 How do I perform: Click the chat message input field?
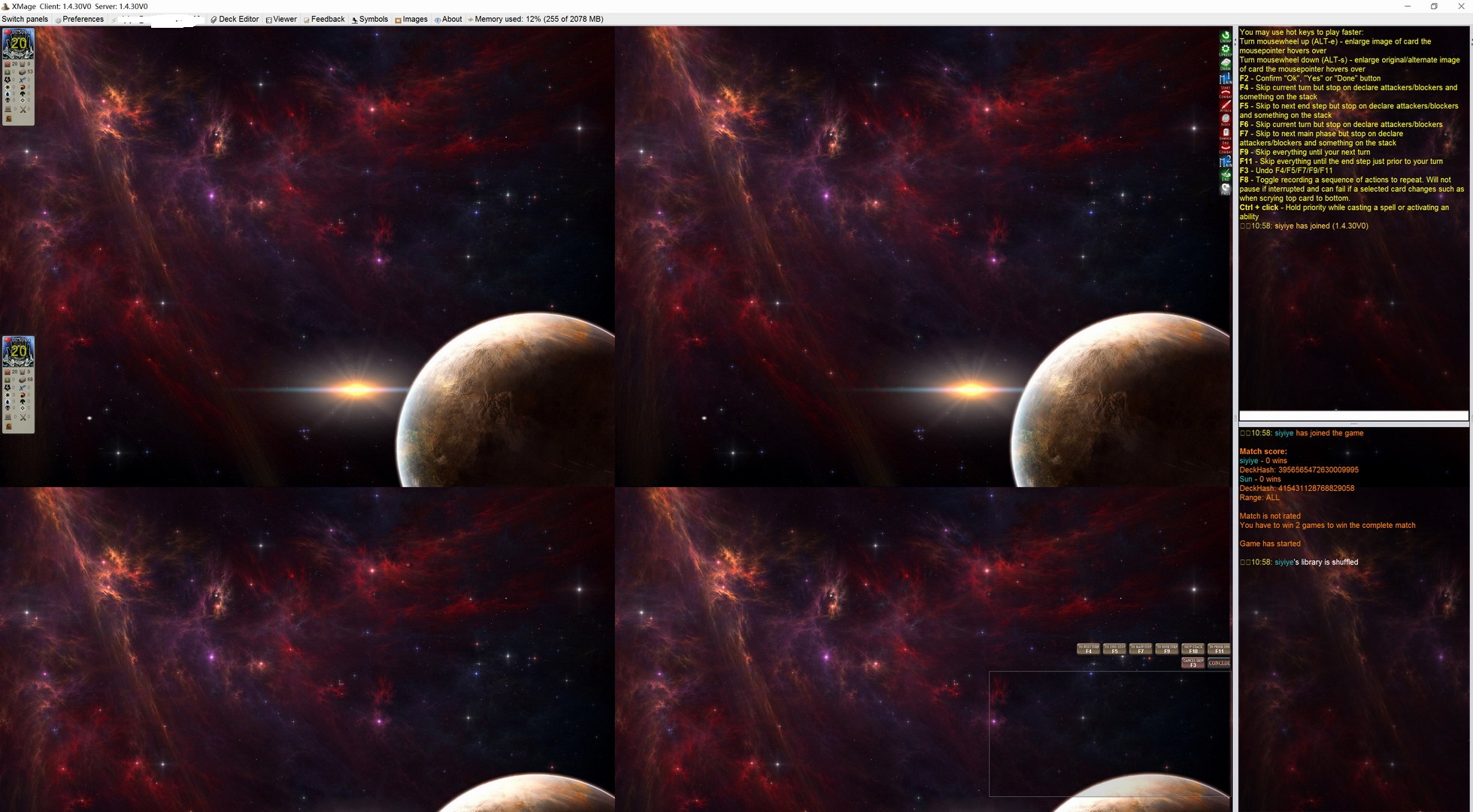(x=1353, y=416)
